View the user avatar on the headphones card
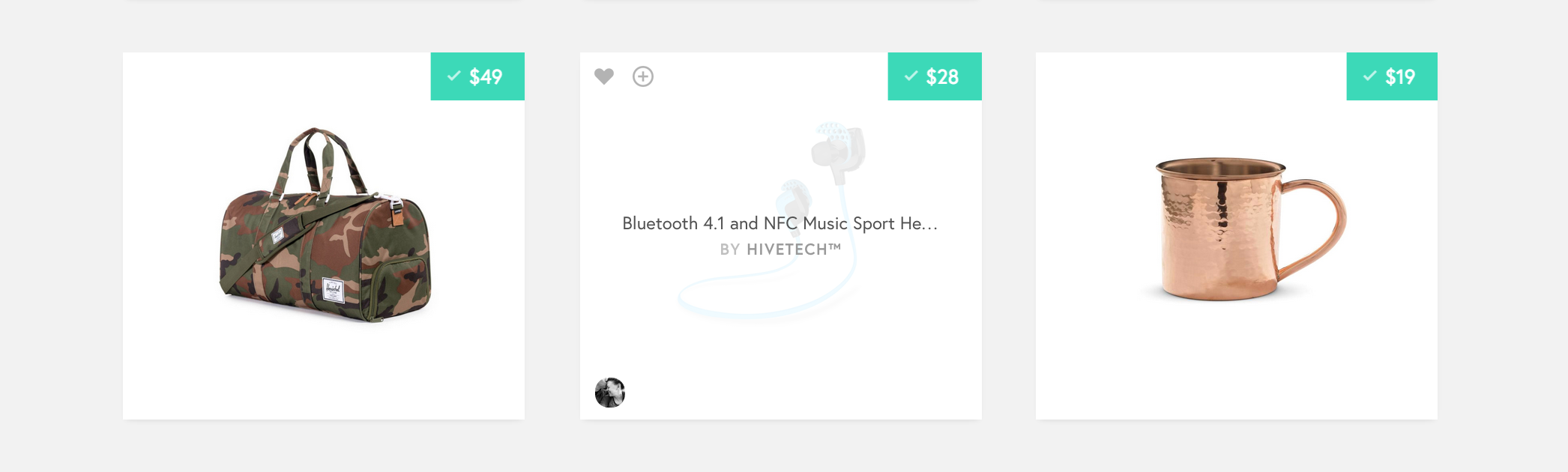The width and height of the screenshot is (1568, 472). (610, 393)
